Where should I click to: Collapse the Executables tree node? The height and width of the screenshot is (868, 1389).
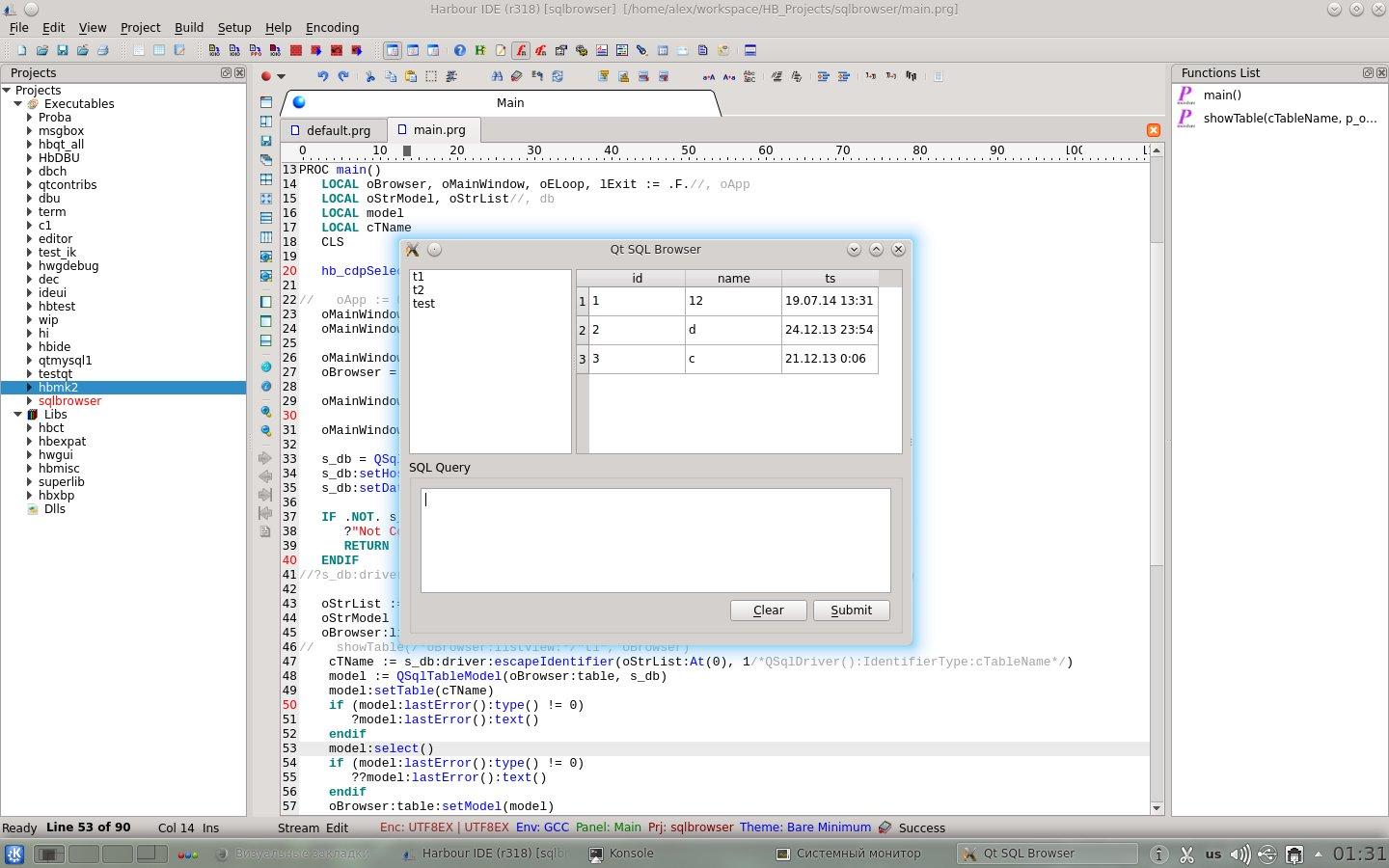tap(18, 103)
